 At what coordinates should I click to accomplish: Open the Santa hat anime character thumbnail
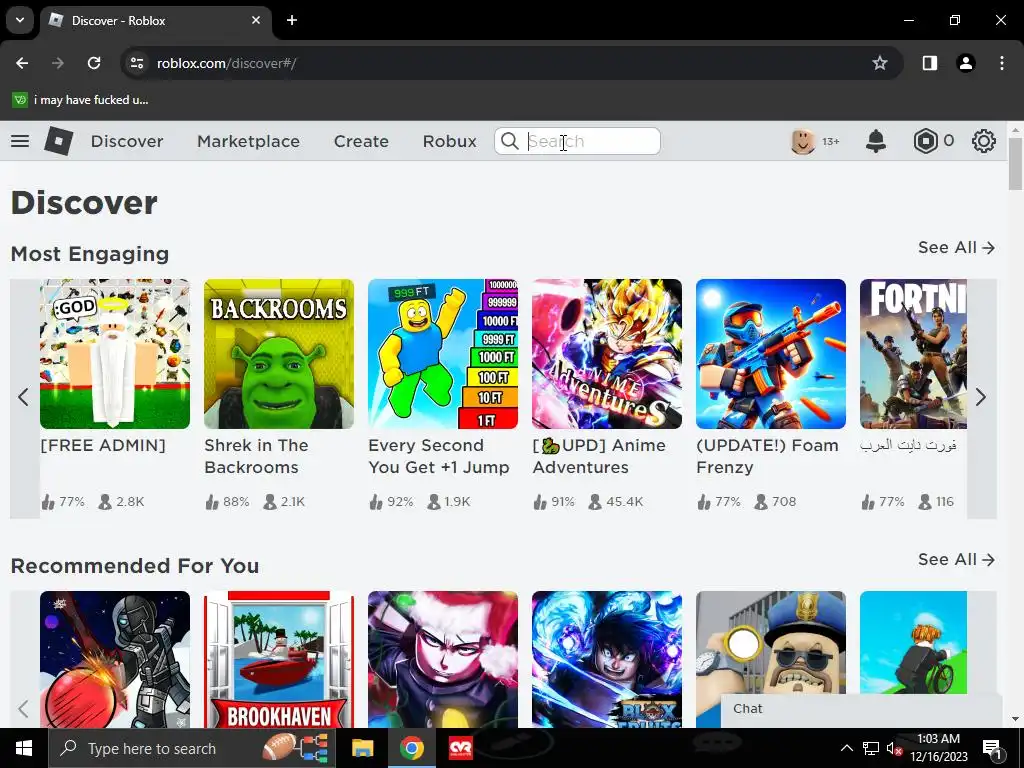[443, 660]
